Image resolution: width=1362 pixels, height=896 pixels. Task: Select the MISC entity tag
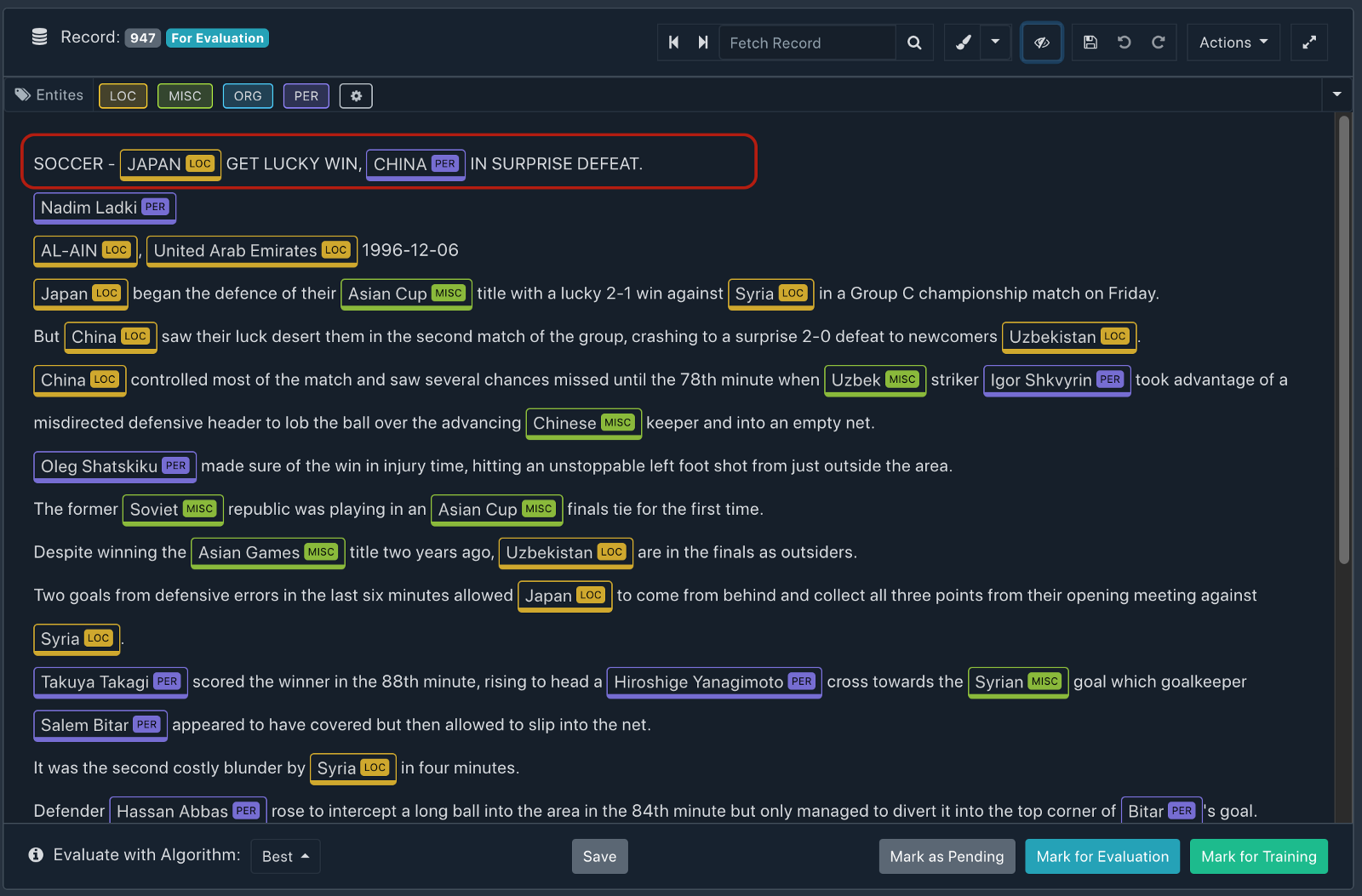click(185, 95)
